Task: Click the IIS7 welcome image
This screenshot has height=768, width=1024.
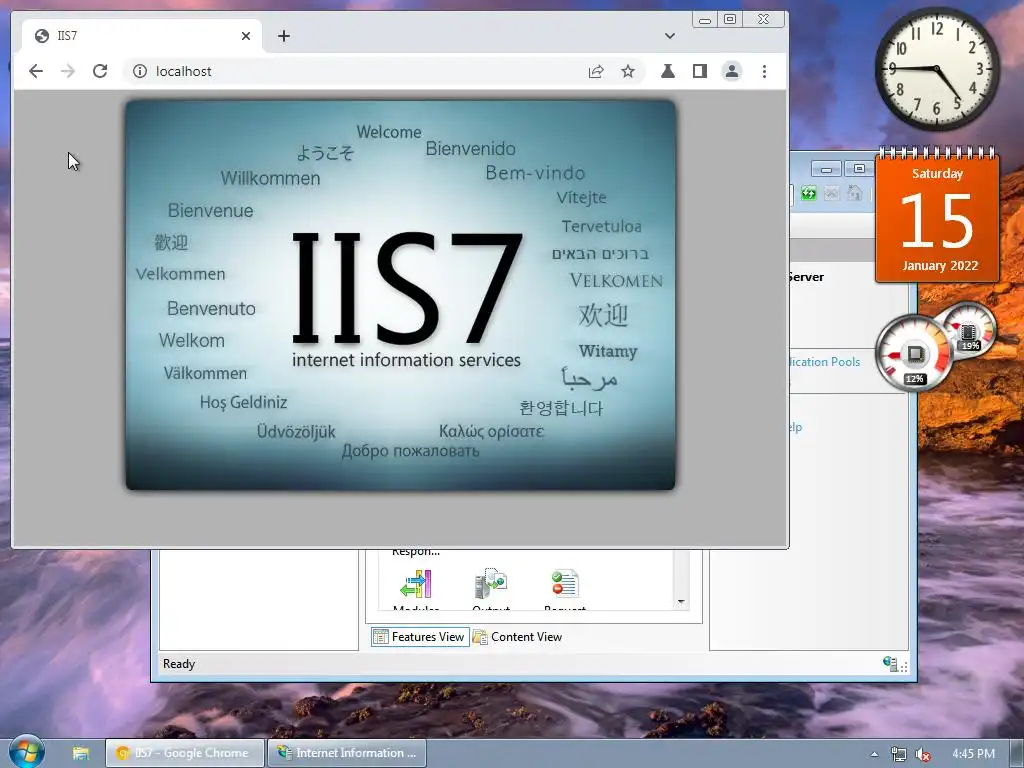Action: pyautogui.click(x=400, y=295)
